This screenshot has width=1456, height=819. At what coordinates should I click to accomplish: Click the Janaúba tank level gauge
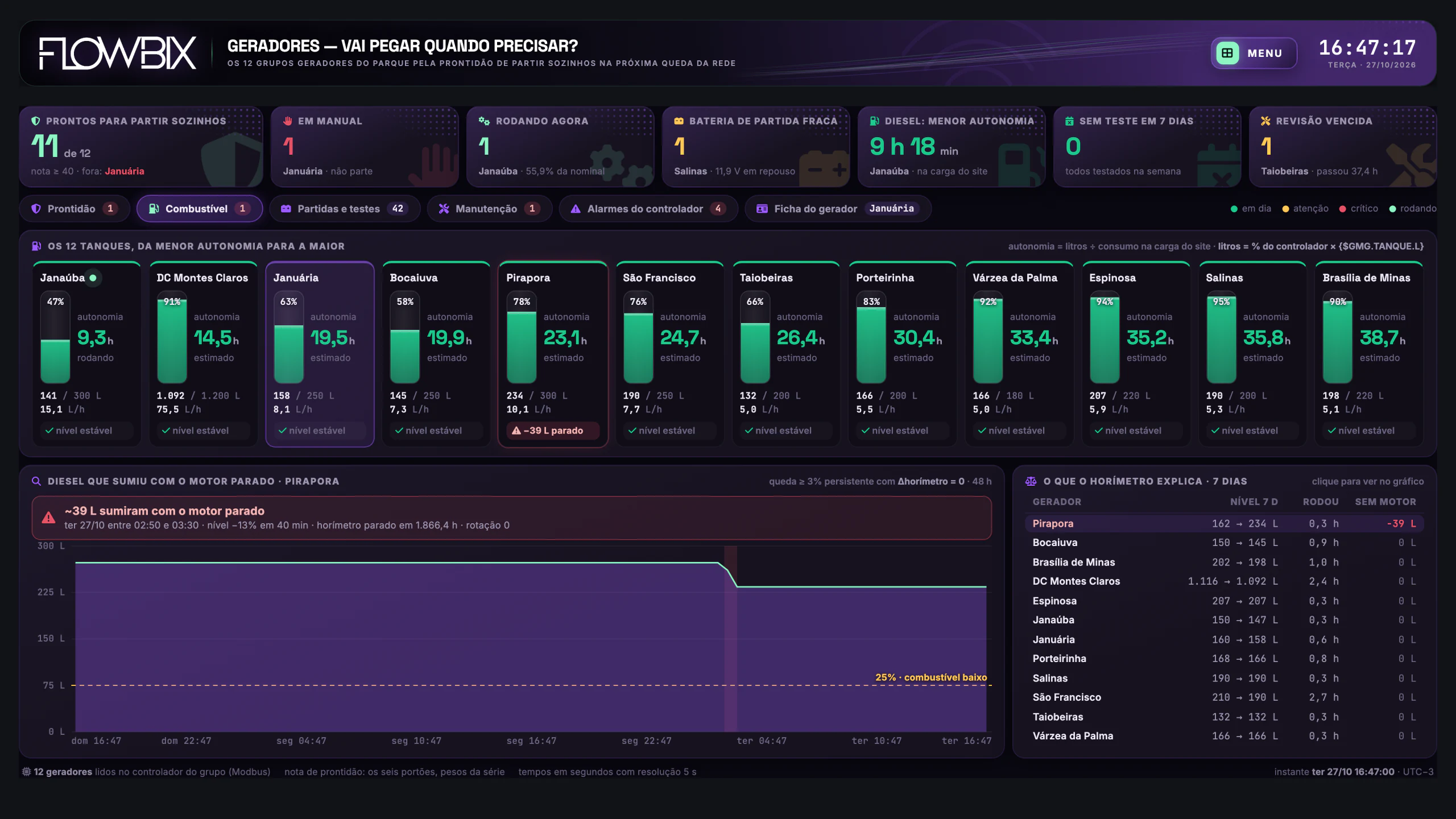(x=55, y=337)
